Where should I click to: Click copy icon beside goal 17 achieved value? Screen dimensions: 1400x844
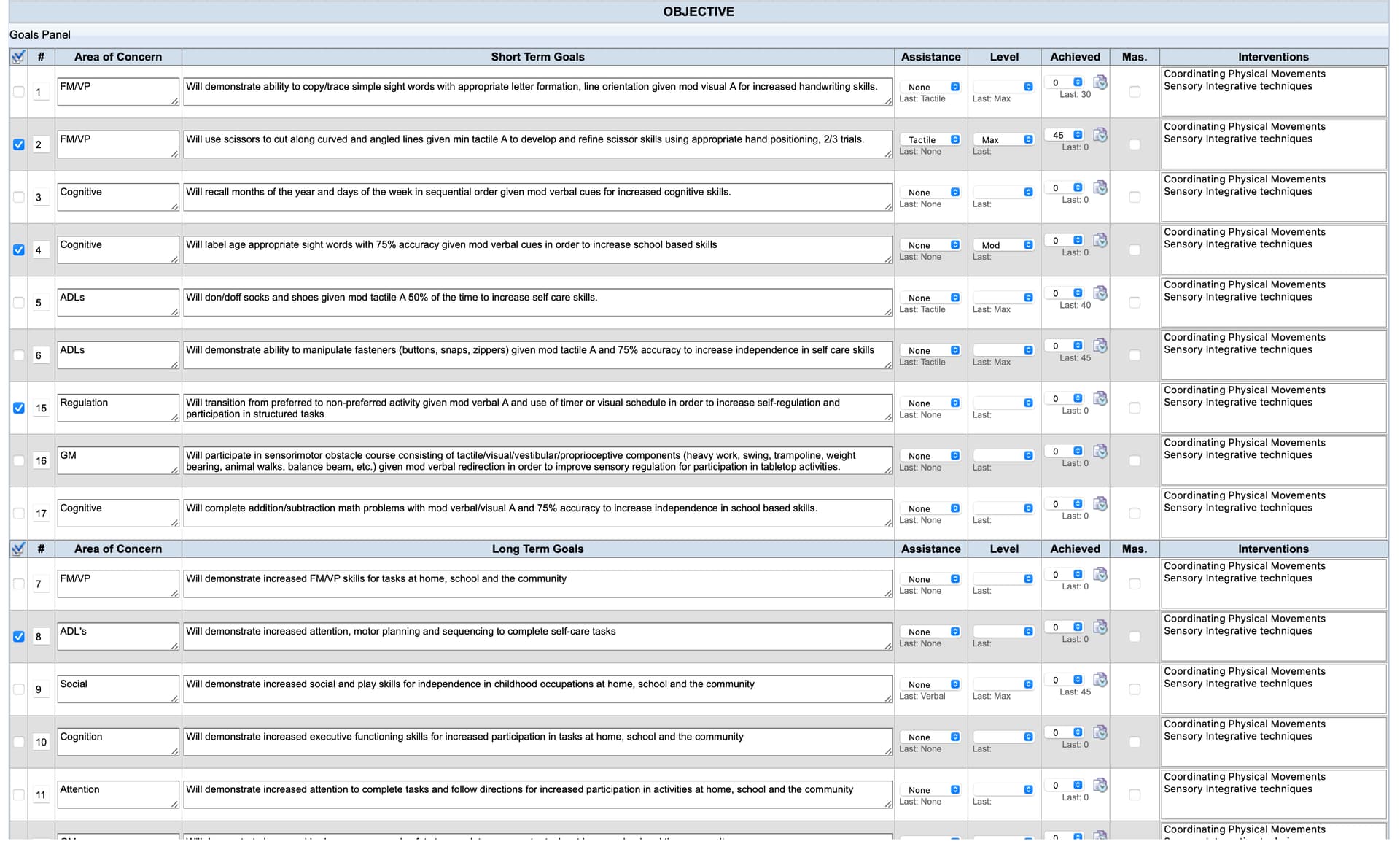click(x=1100, y=504)
